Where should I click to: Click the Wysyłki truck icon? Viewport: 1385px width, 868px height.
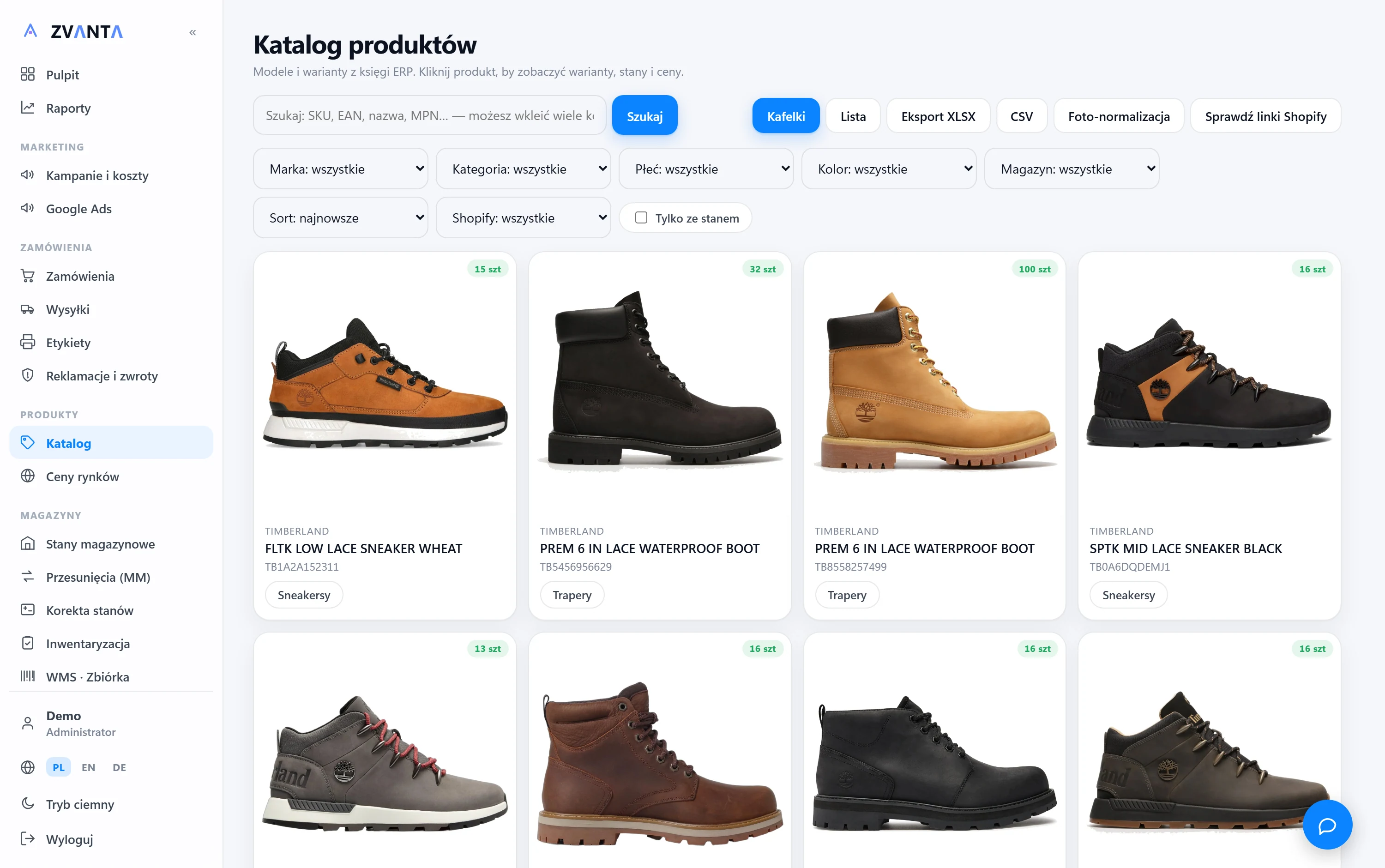(28, 309)
